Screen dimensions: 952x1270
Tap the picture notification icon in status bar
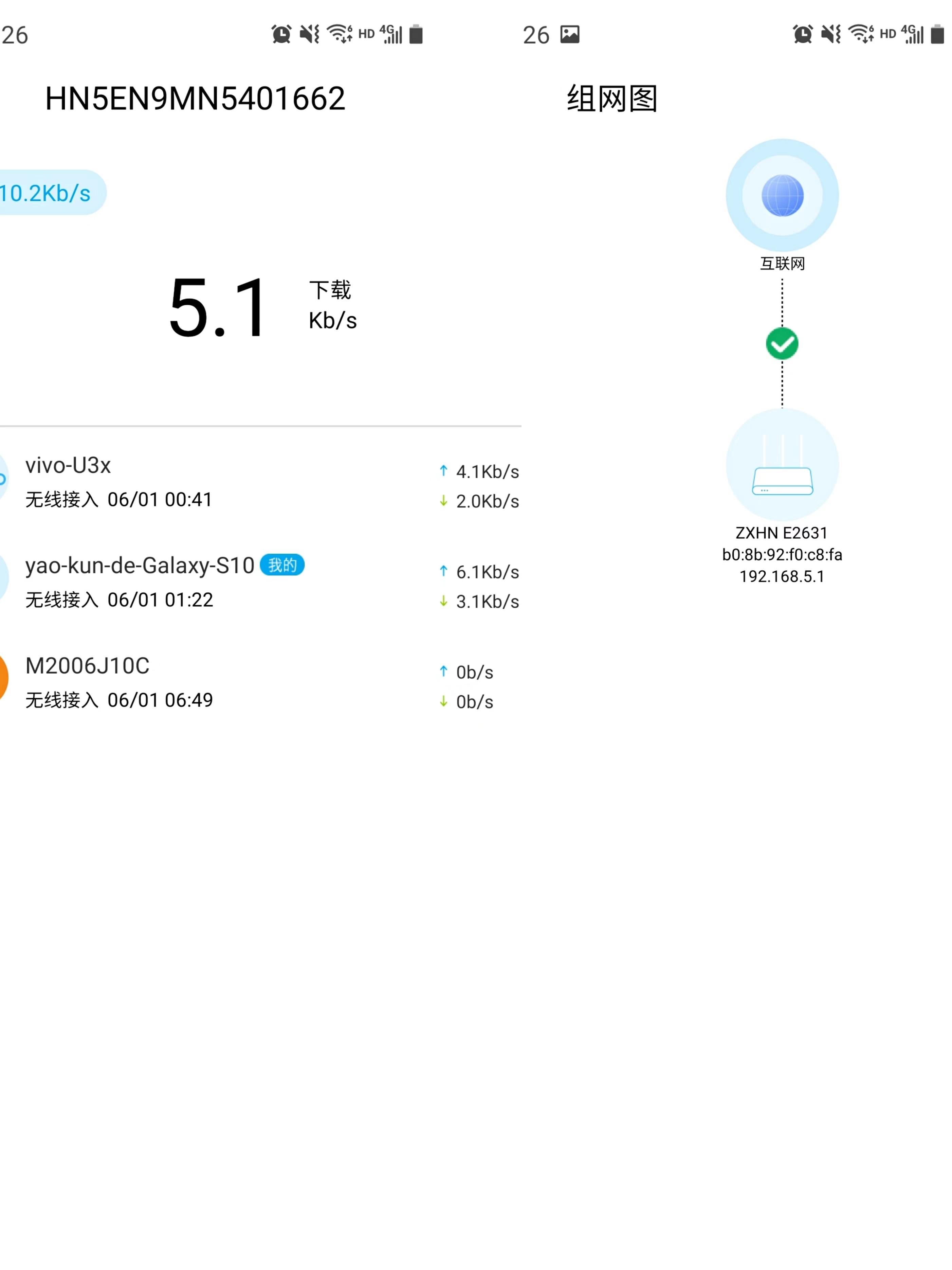(x=569, y=34)
